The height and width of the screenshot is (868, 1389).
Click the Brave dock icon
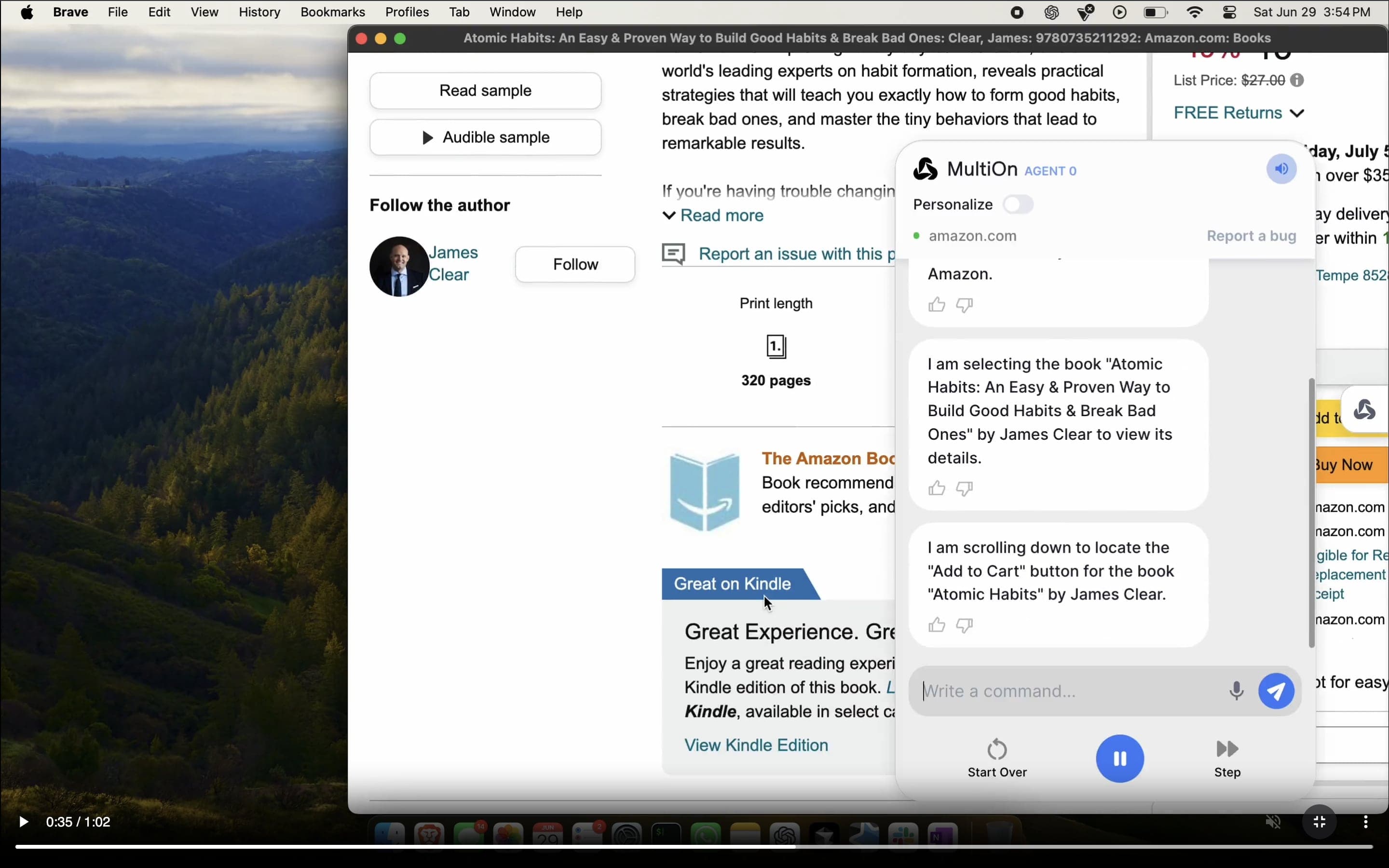click(429, 835)
